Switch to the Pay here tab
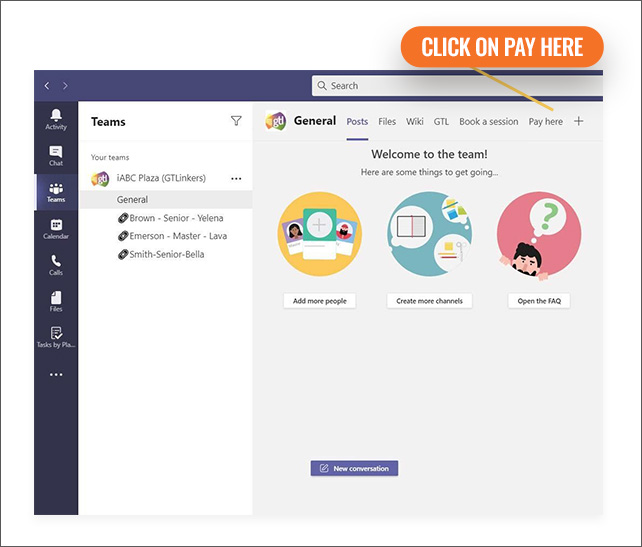 point(545,122)
